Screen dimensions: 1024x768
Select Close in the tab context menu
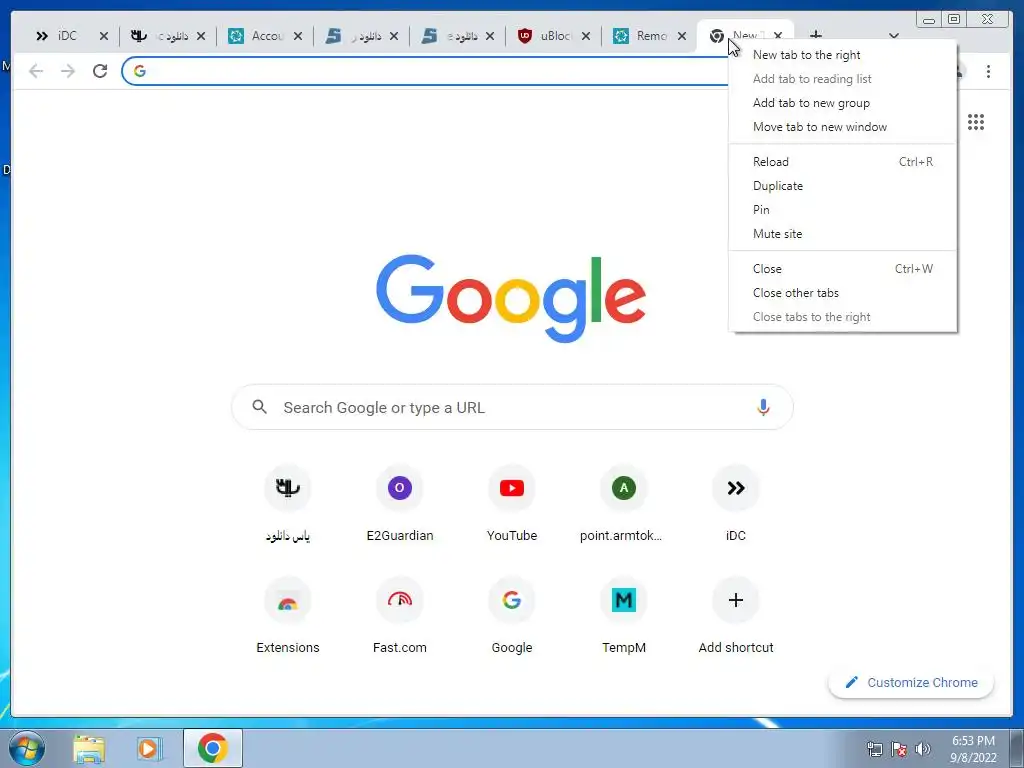842,269
